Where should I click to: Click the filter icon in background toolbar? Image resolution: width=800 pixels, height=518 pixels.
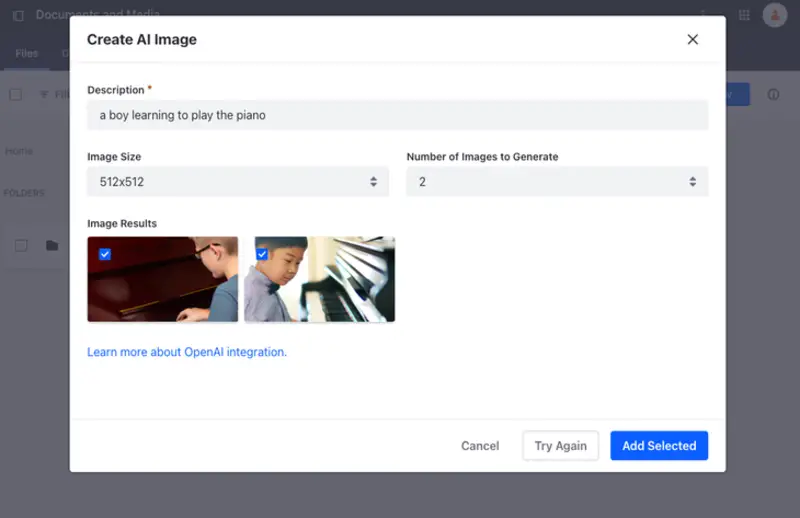(44, 94)
